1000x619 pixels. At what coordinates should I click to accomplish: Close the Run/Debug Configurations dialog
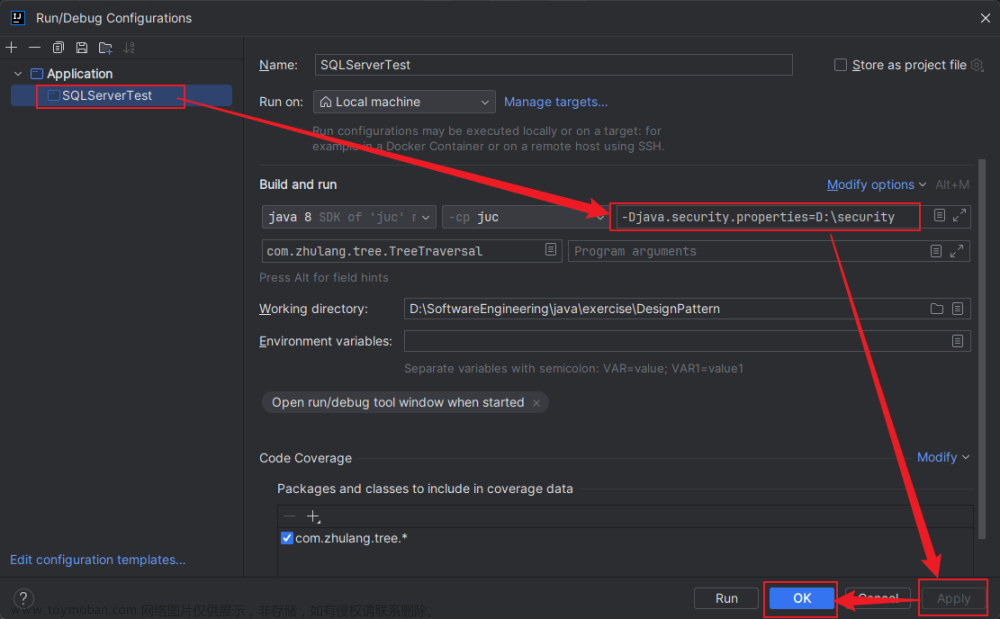point(985,18)
